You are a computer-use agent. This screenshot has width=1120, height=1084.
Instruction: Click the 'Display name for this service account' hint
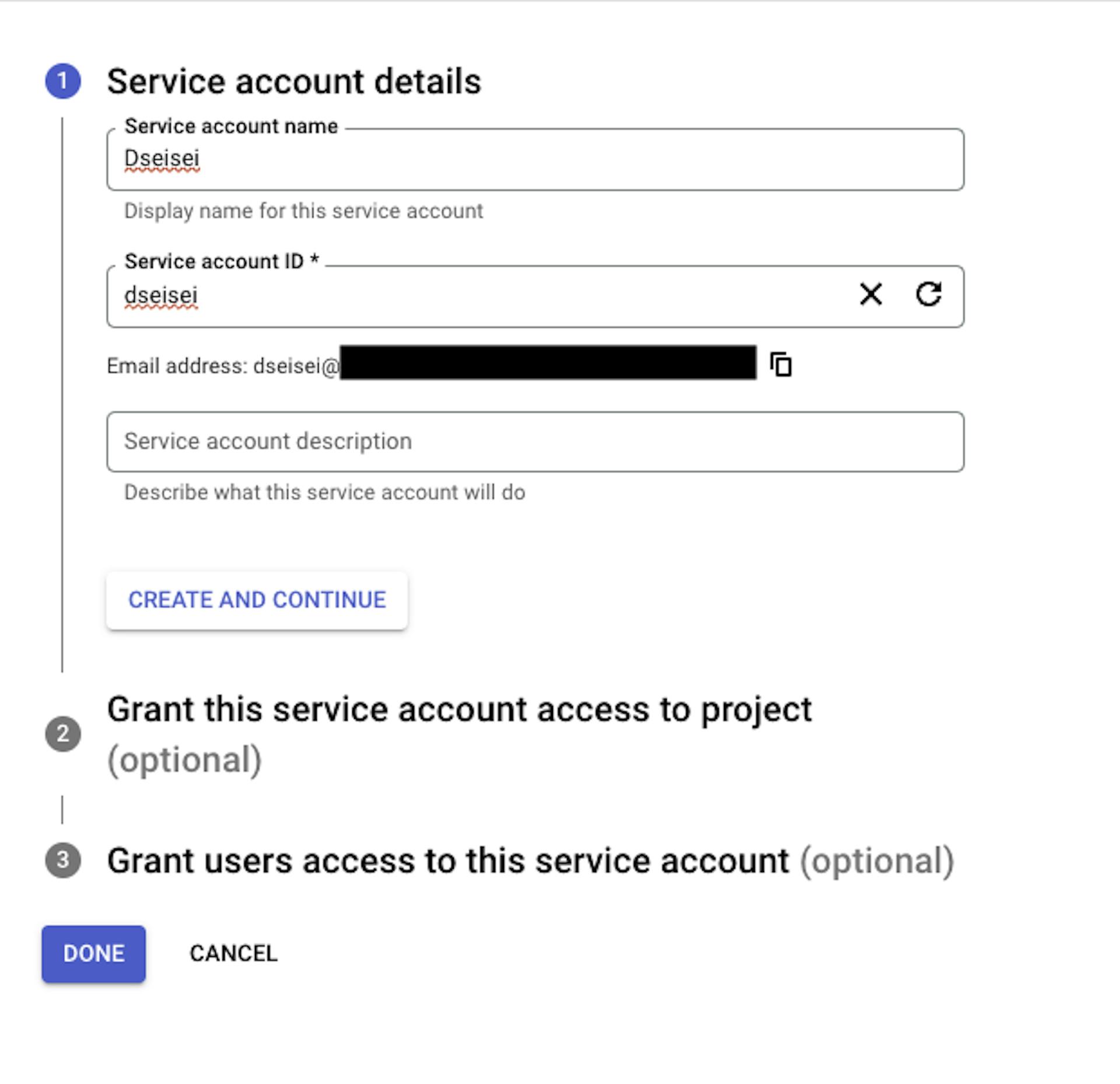[x=303, y=211]
